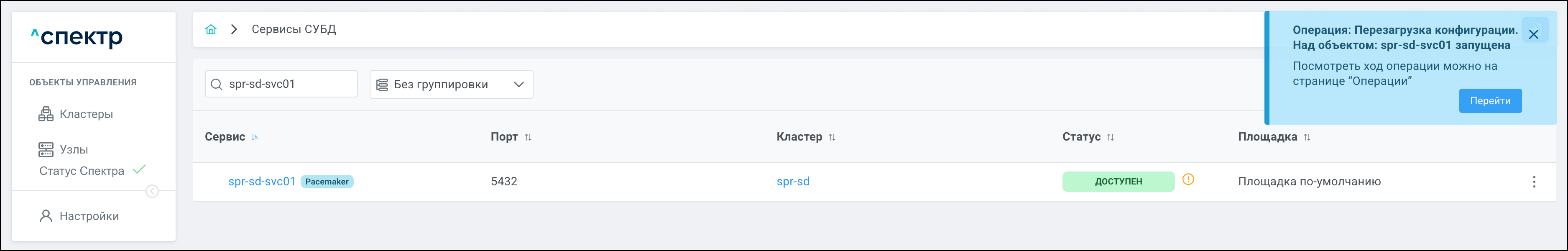The height and width of the screenshot is (251, 1568).
Task: Click the orange warning icon beside status
Action: click(x=1187, y=180)
